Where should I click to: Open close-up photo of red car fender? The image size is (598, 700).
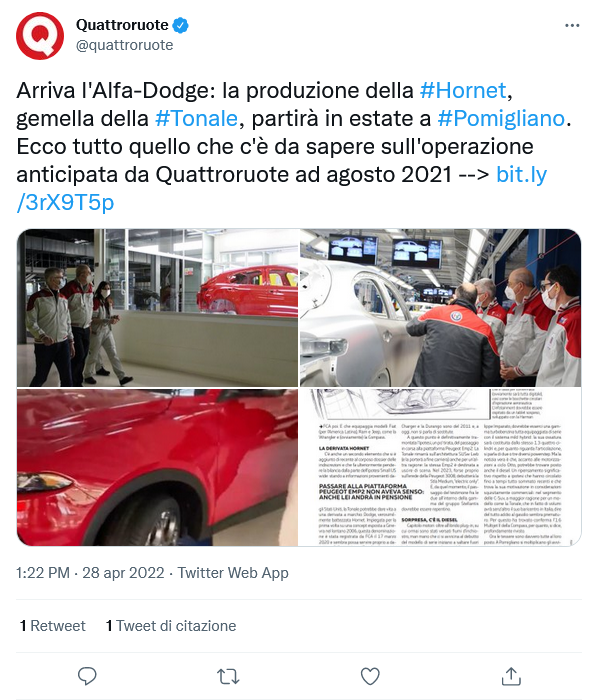pyautogui.click(x=157, y=467)
